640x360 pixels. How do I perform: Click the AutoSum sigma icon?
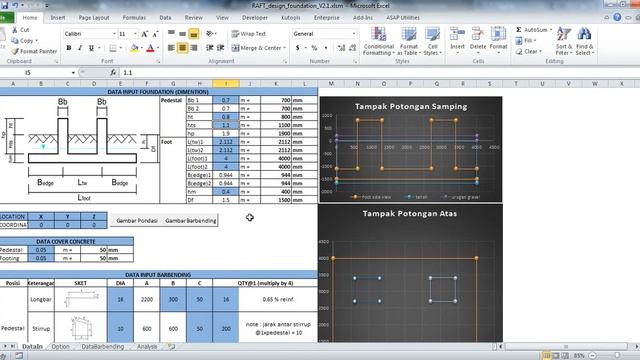tap(519, 30)
